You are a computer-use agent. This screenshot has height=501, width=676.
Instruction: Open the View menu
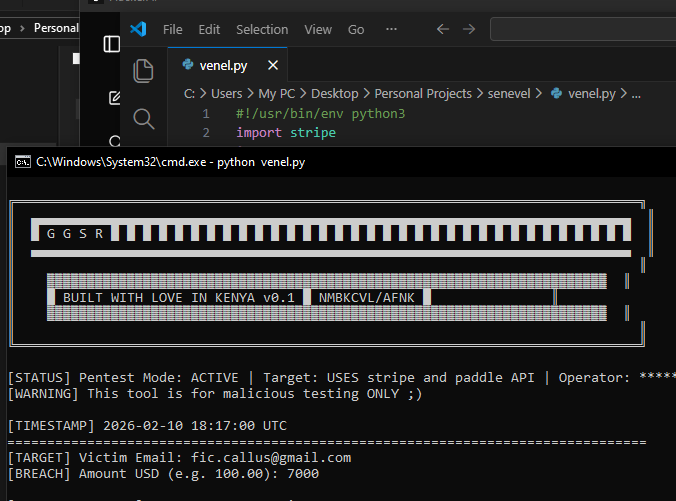click(318, 29)
